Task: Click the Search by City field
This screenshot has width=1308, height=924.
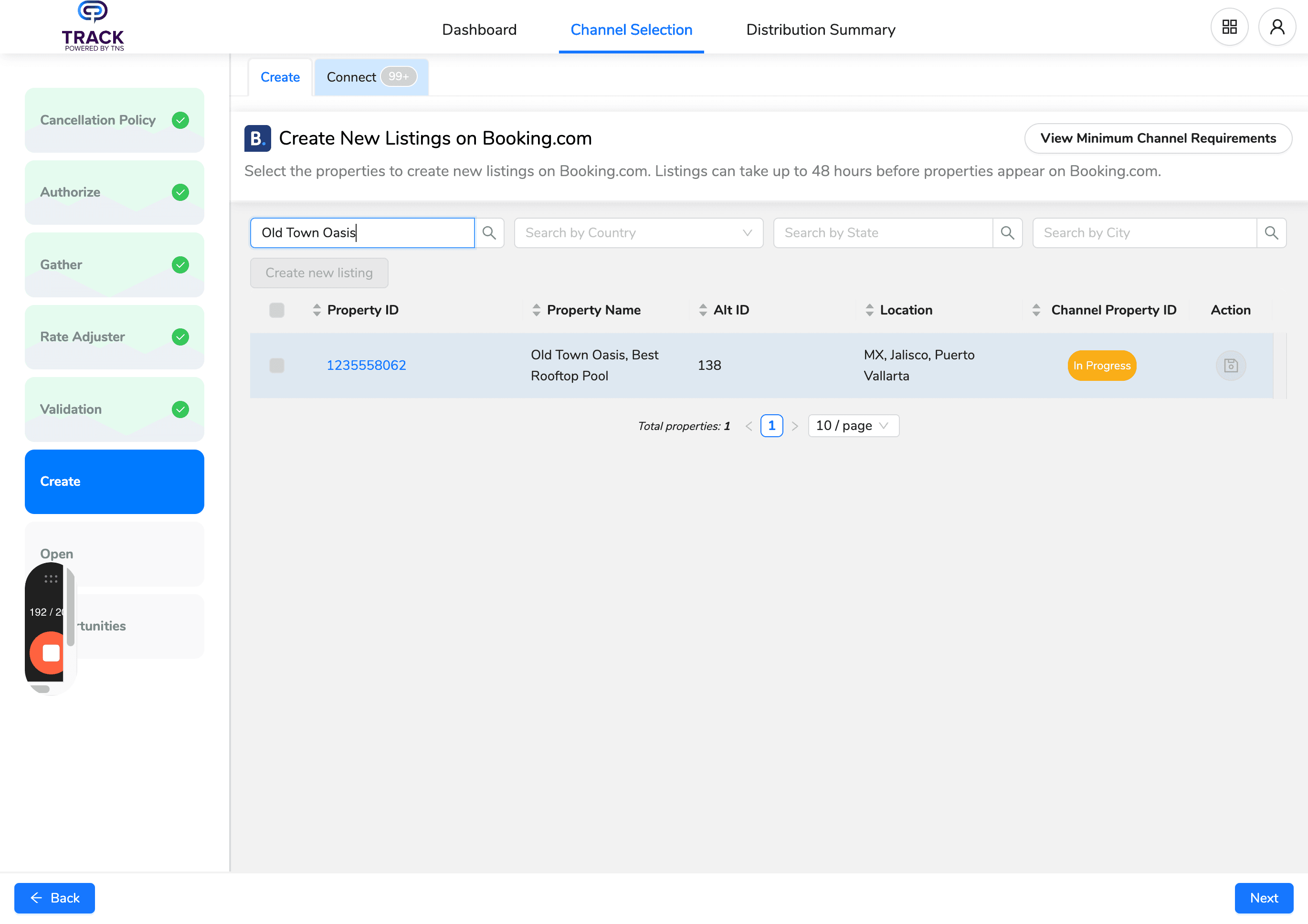Action: pyautogui.click(x=1145, y=233)
